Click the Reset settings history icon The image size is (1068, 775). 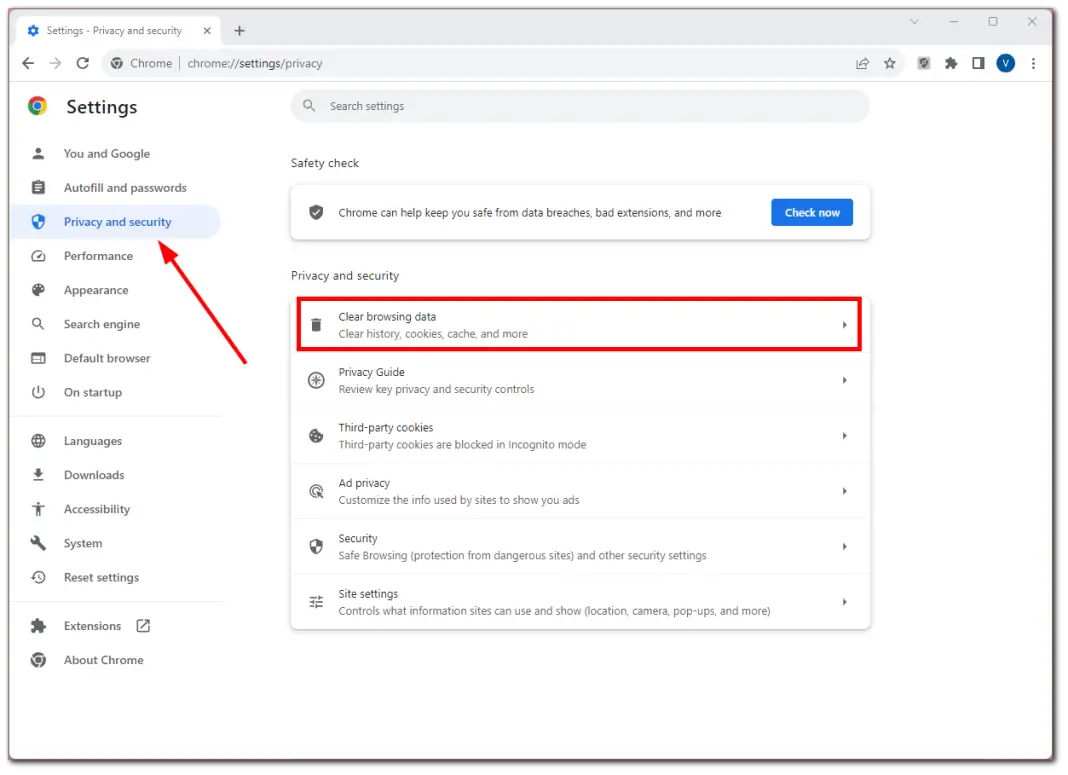coord(37,577)
